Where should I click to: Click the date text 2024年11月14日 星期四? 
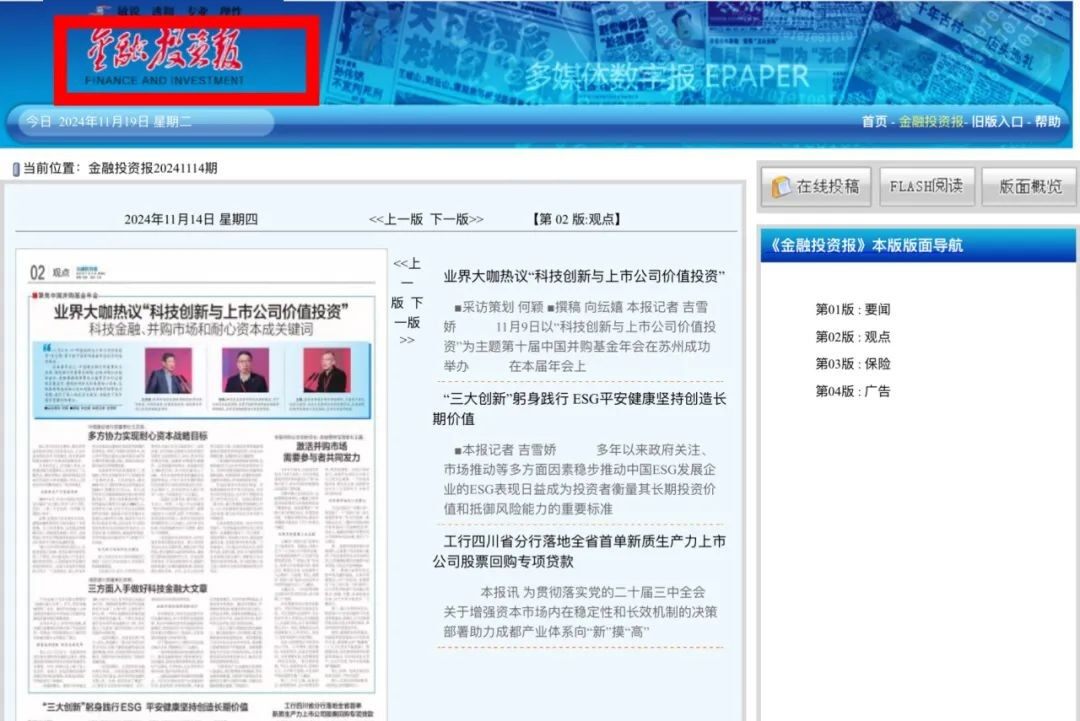click(x=191, y=219)
